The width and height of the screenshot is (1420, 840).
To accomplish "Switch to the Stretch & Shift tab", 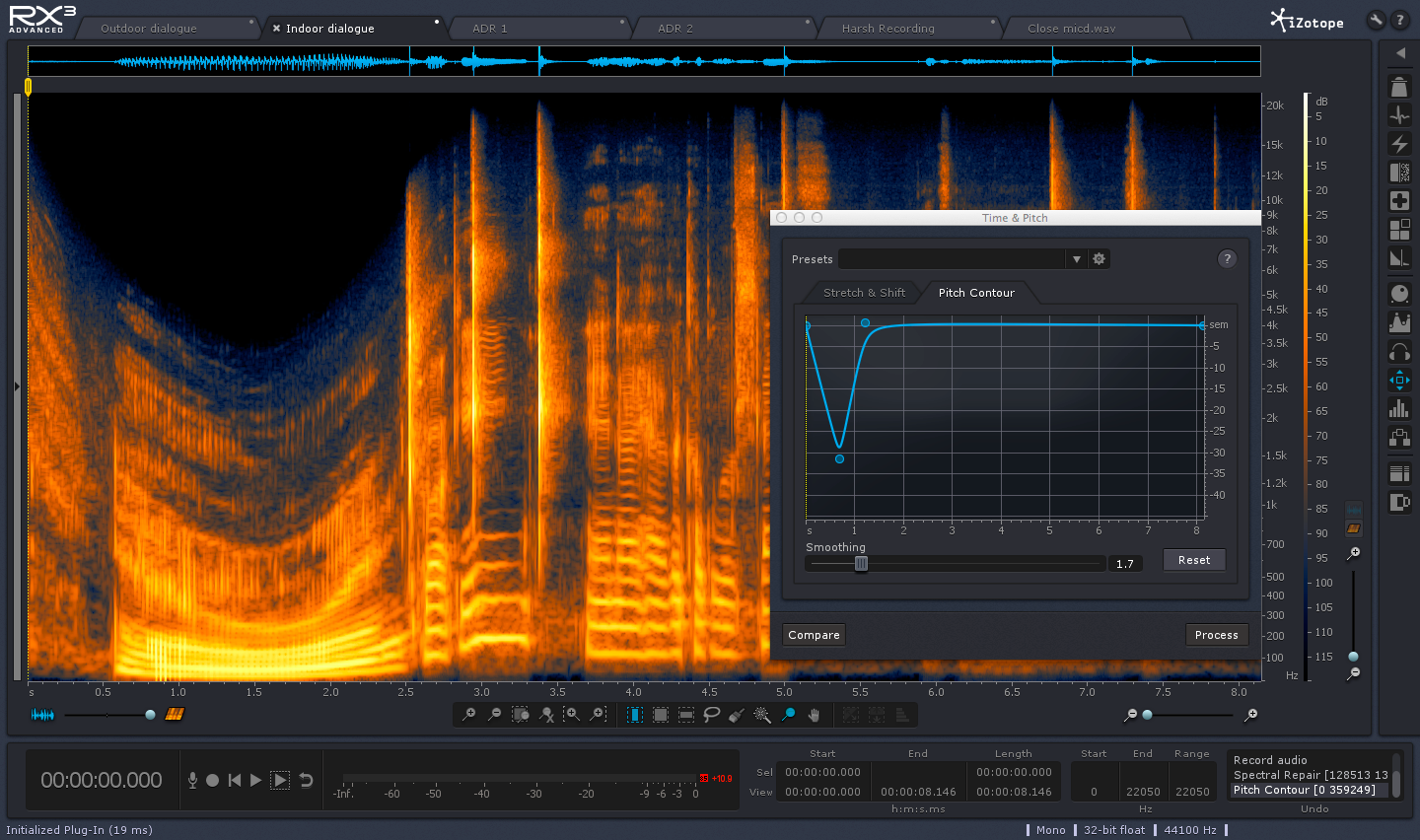I will [x=864, y=293].
